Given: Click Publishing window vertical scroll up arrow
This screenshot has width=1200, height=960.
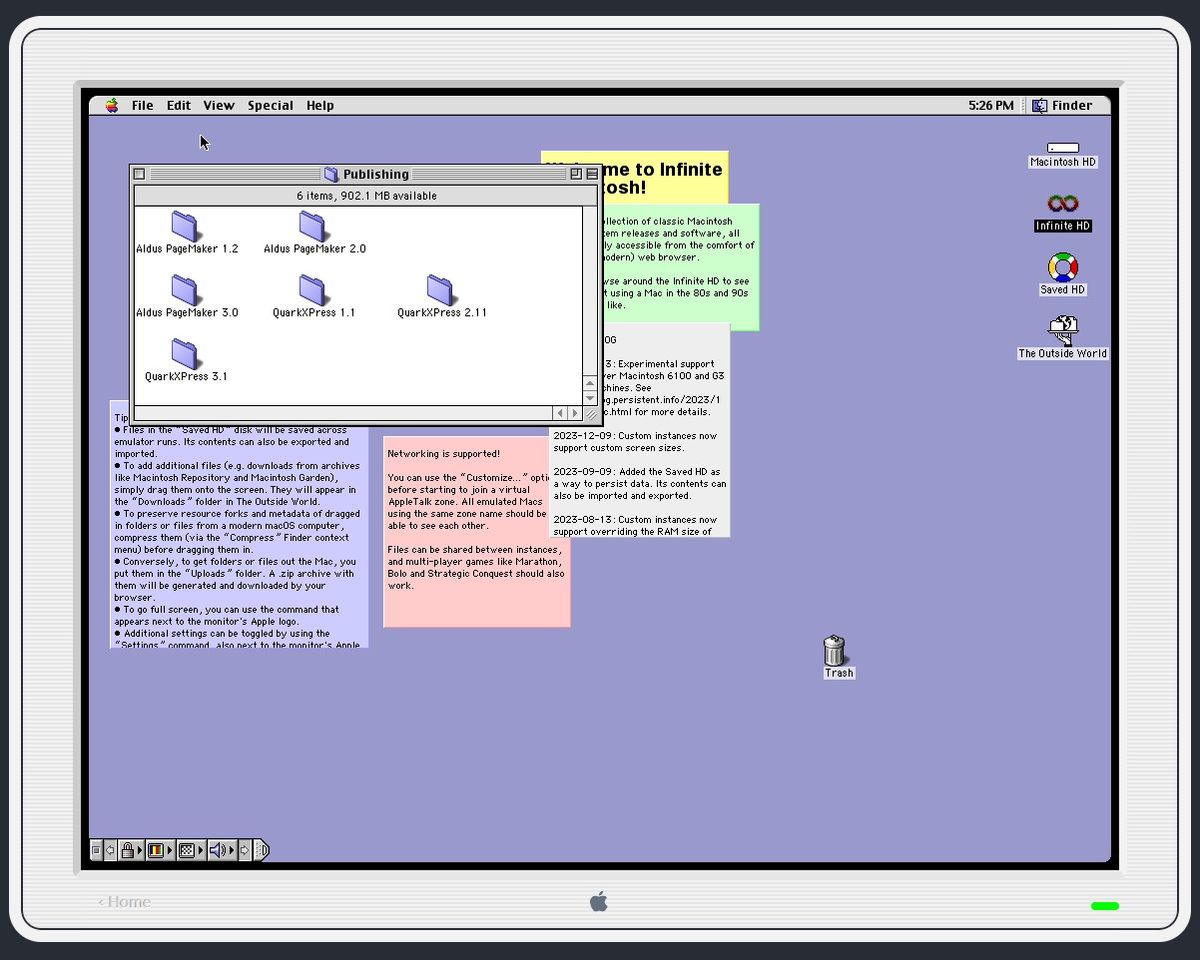Looking at the screenshot, I should (590, 383).
